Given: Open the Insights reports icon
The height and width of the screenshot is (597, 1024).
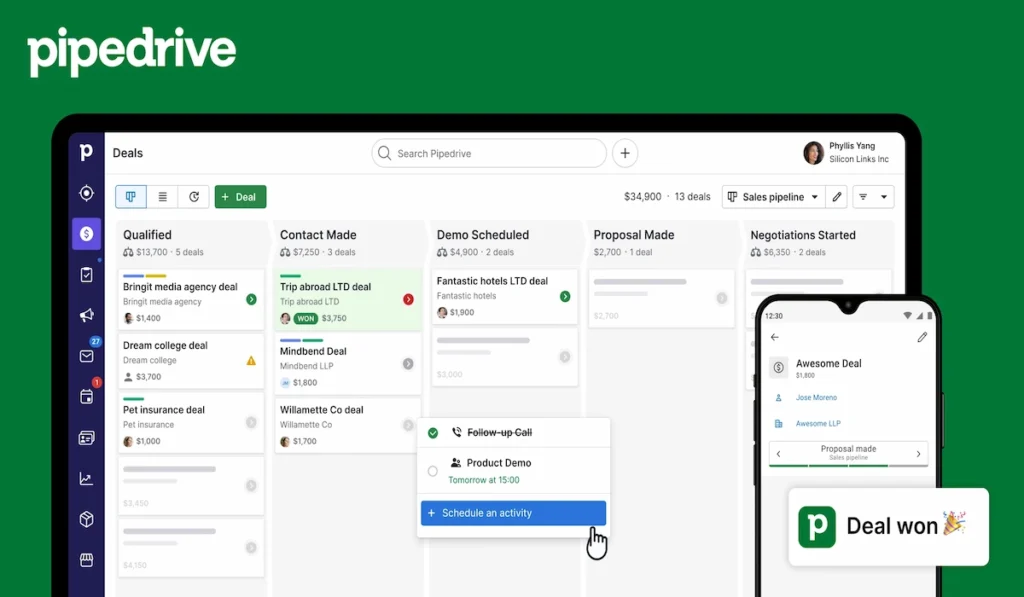Looking at the screenshot, I should click(x=86, y=478).
